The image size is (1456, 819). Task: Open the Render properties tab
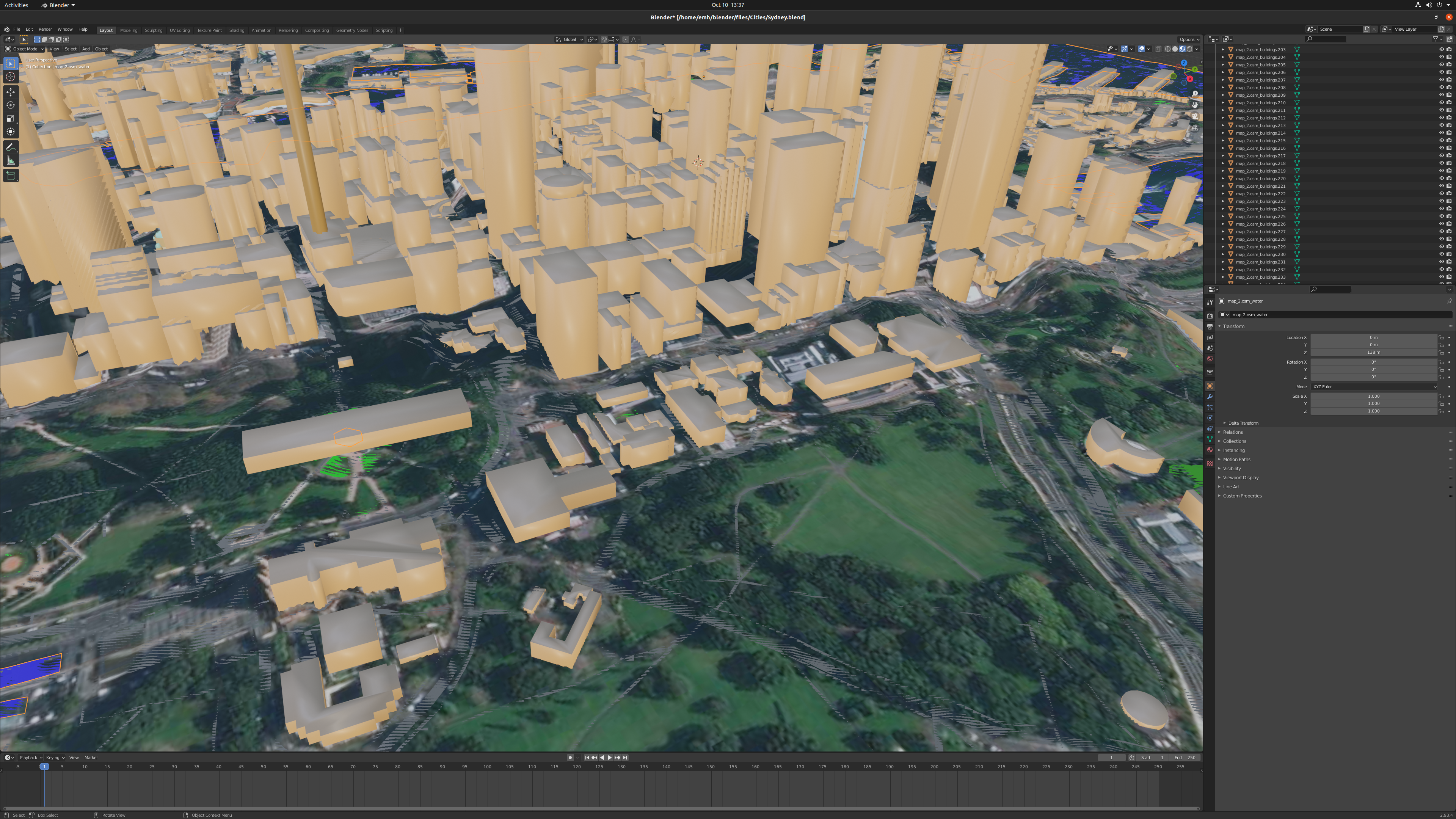tap(1210, 316)
